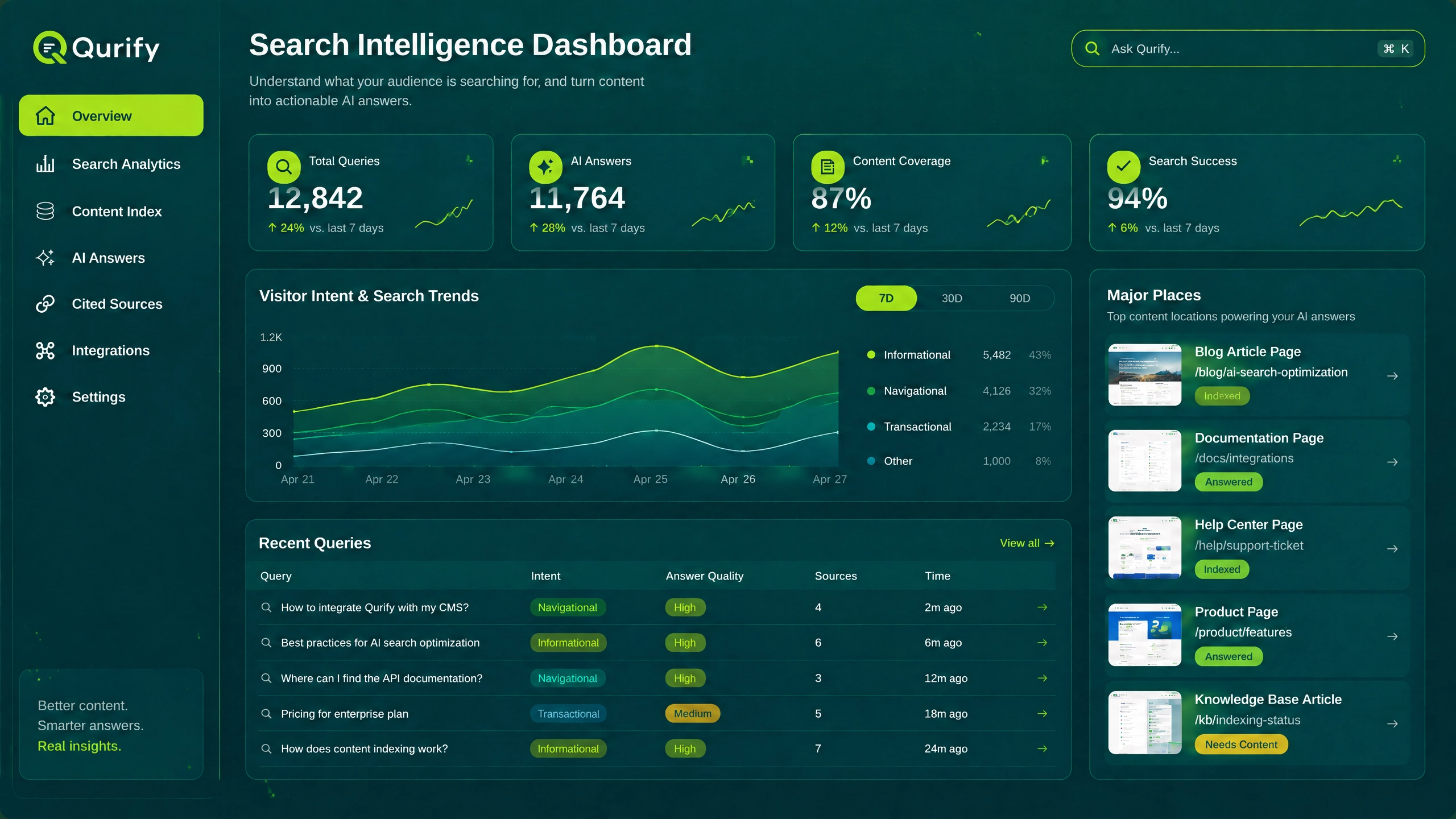Select the Content Index database icon
This screenshot has width=1456, height=819.
45,211
